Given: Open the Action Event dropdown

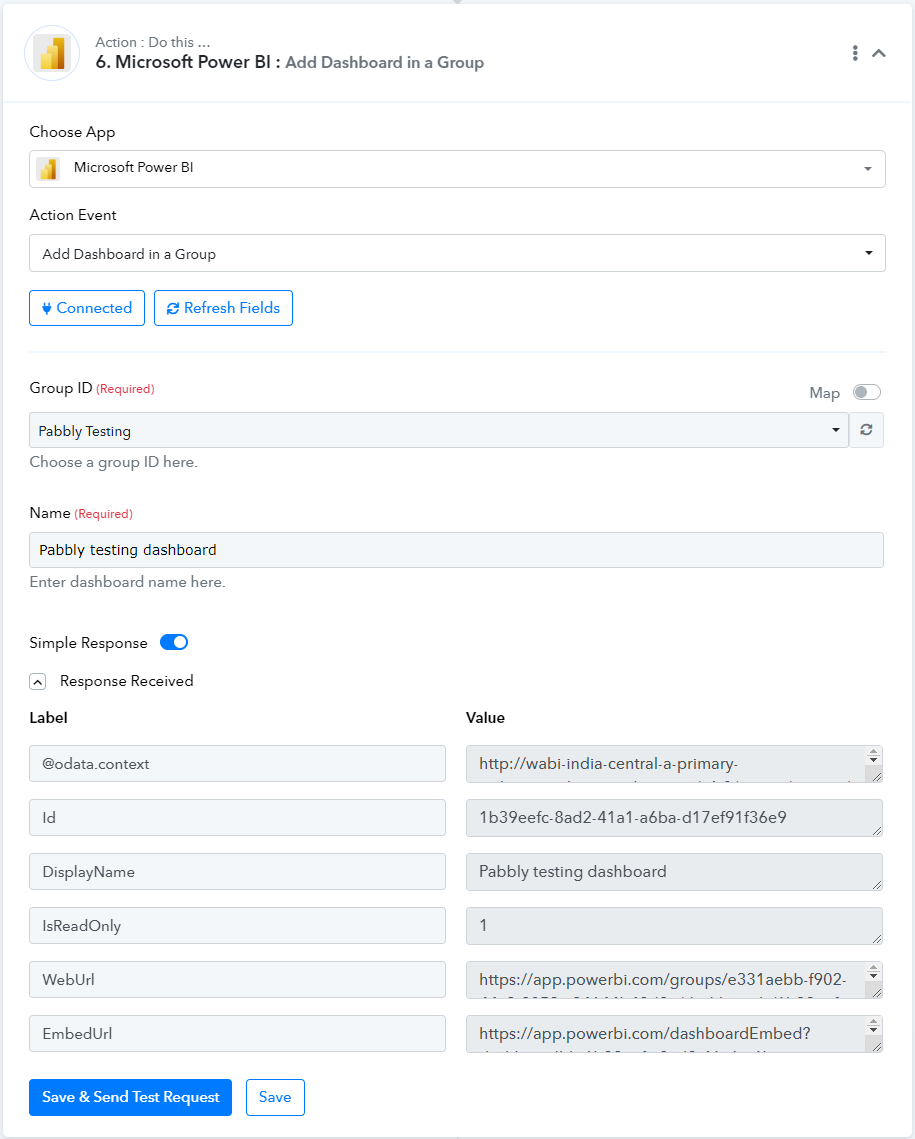Looking at the screenshot, I should tap(457, 253).
